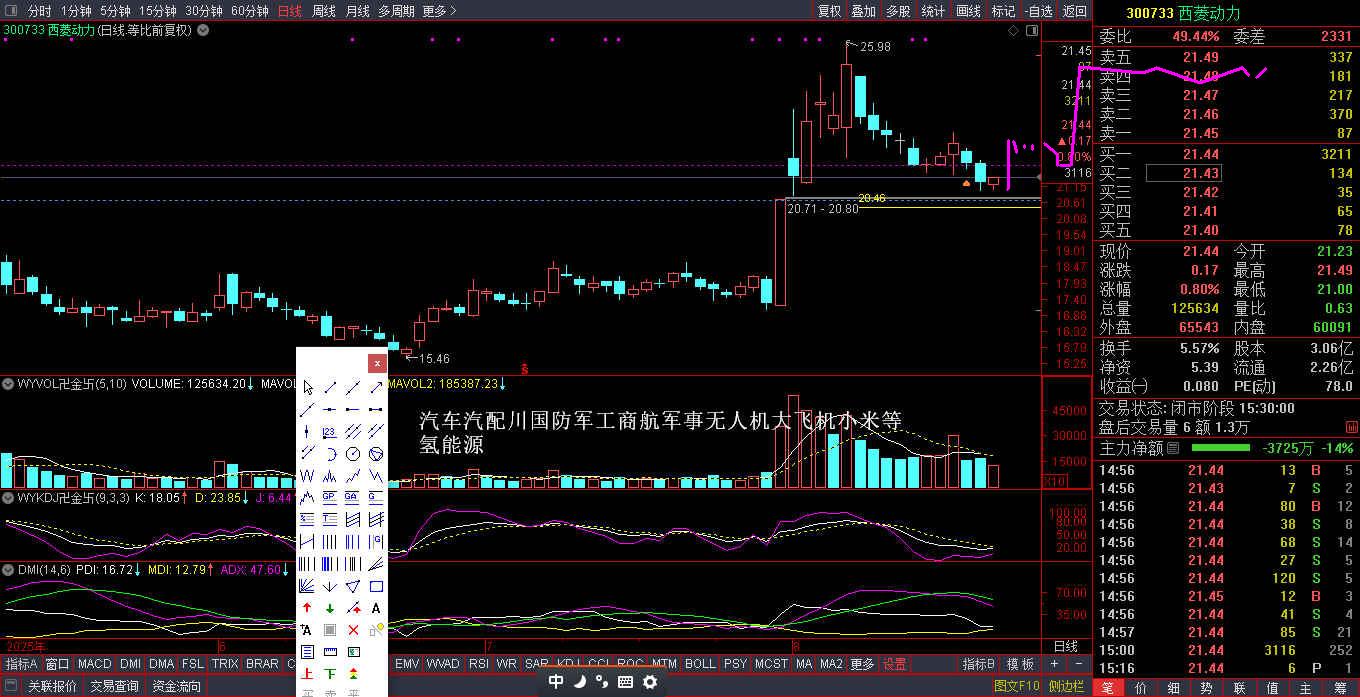Viewport: 1360px width, 697px height.
Task: Open the IME soft keyboard icon
Action: point(626,682)
